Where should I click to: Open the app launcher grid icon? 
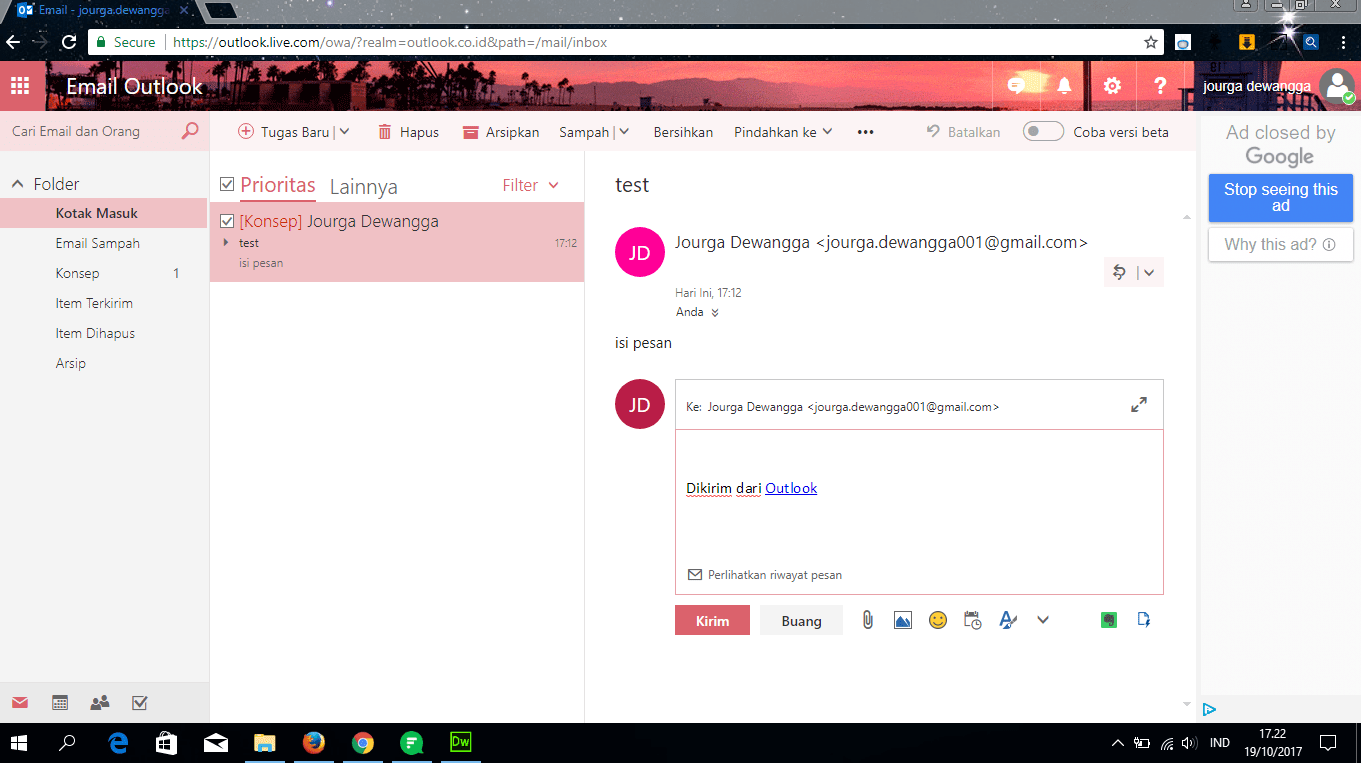(x=20, y=86)
